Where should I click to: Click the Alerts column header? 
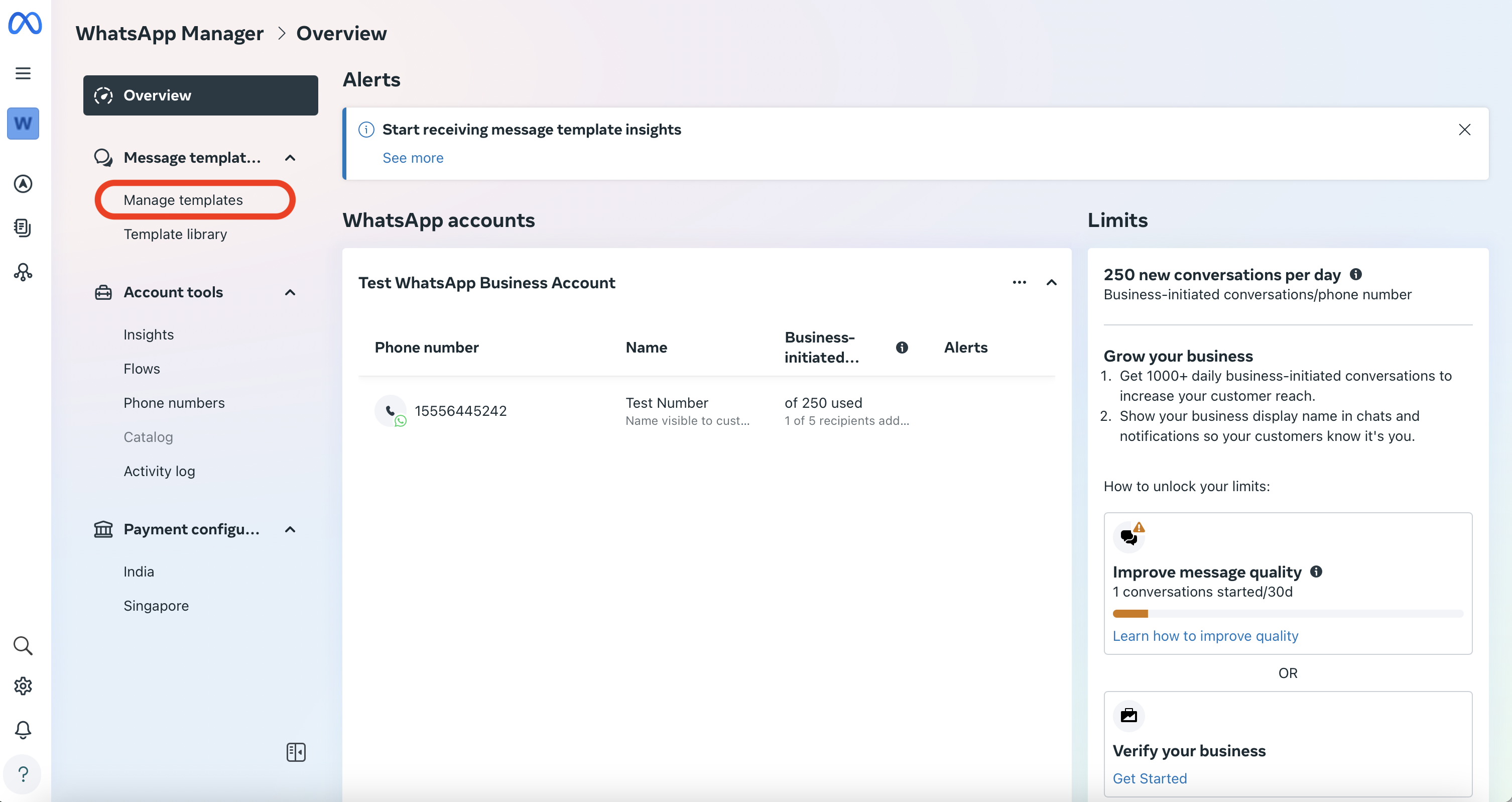[965, 348]
